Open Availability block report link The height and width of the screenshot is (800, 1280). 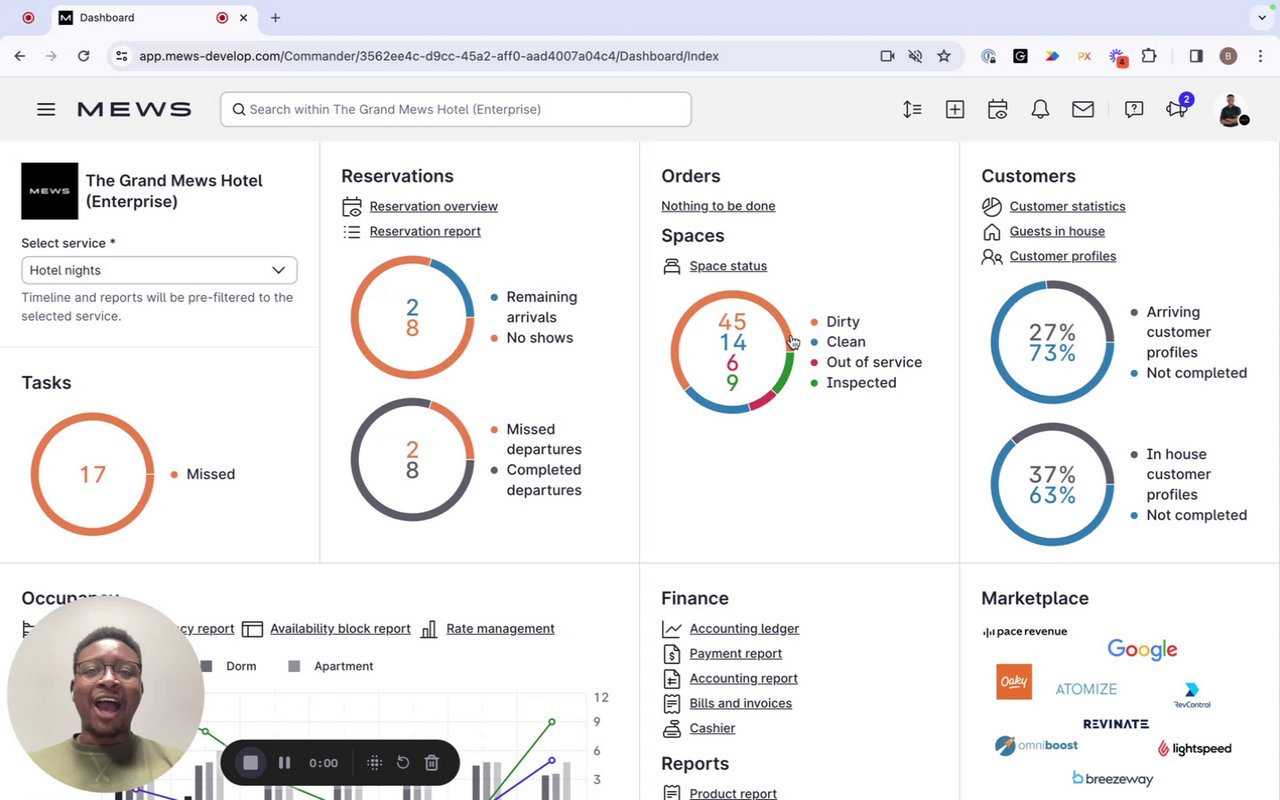tap(340, 629)
